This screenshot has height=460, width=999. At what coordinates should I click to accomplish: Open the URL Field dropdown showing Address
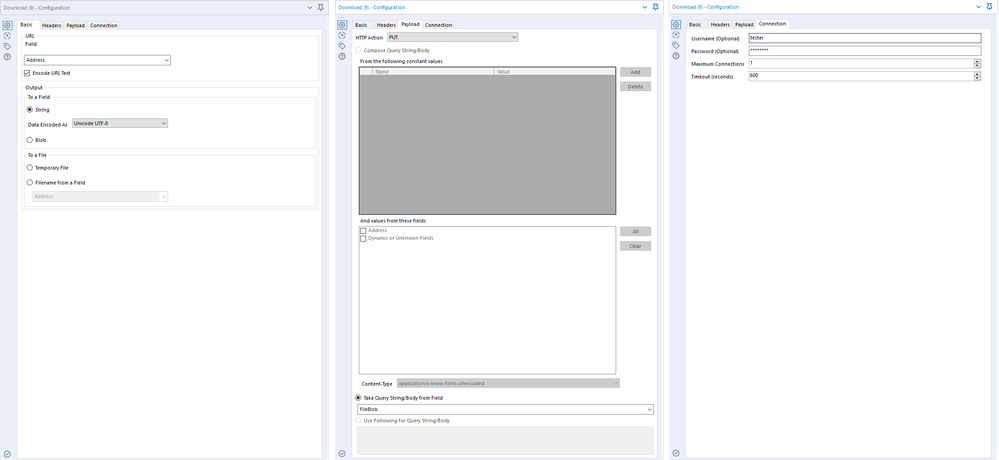click(x=97, y=60)
